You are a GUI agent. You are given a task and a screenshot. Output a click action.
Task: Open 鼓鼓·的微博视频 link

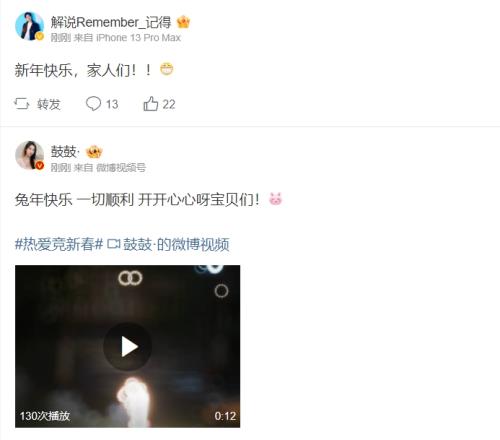pyautogui.click(x=176, y=244)
